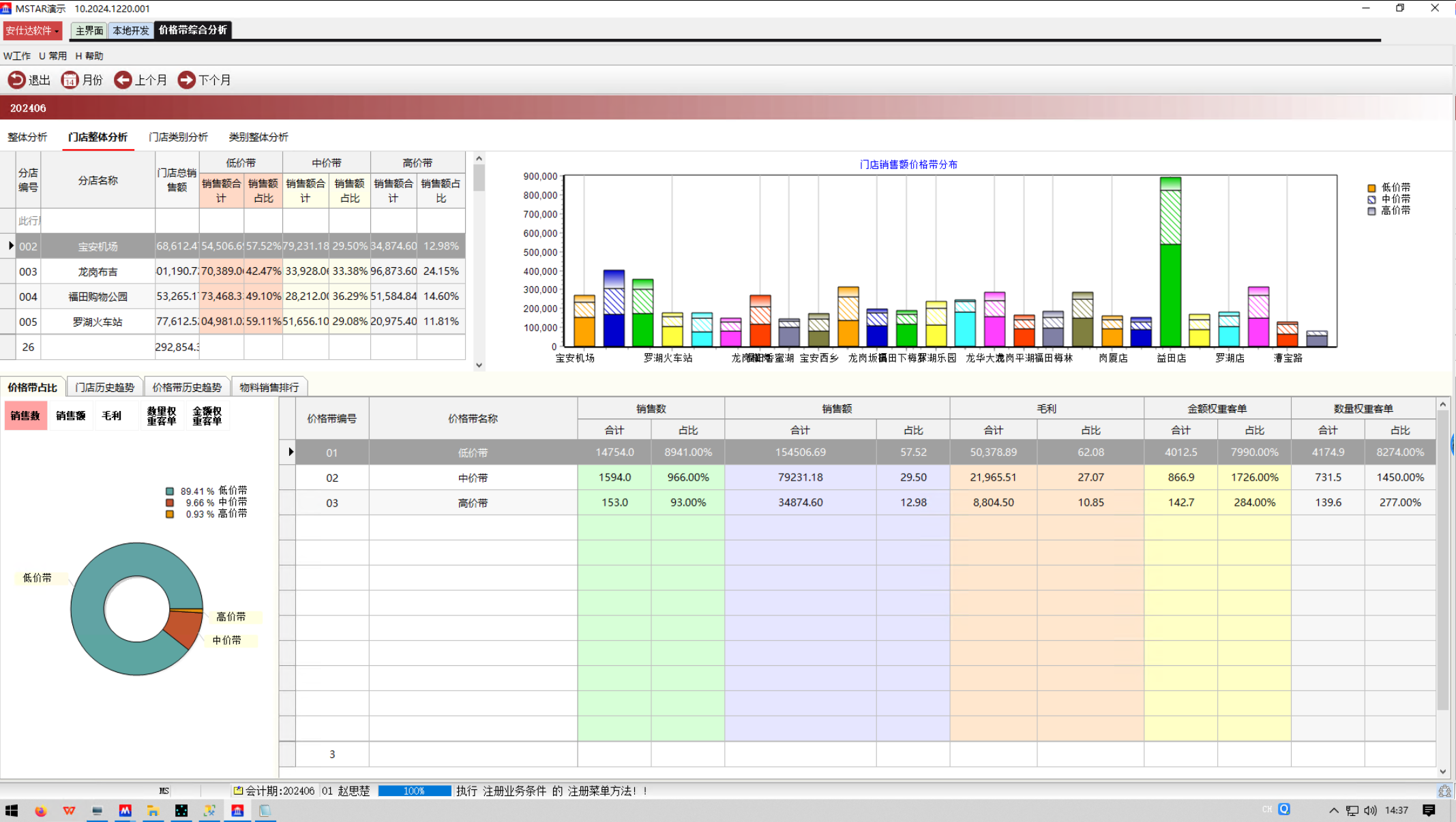Open the 门店历史趋势 tab
Screen dimensions: 1456x822
tap(104, 387)
